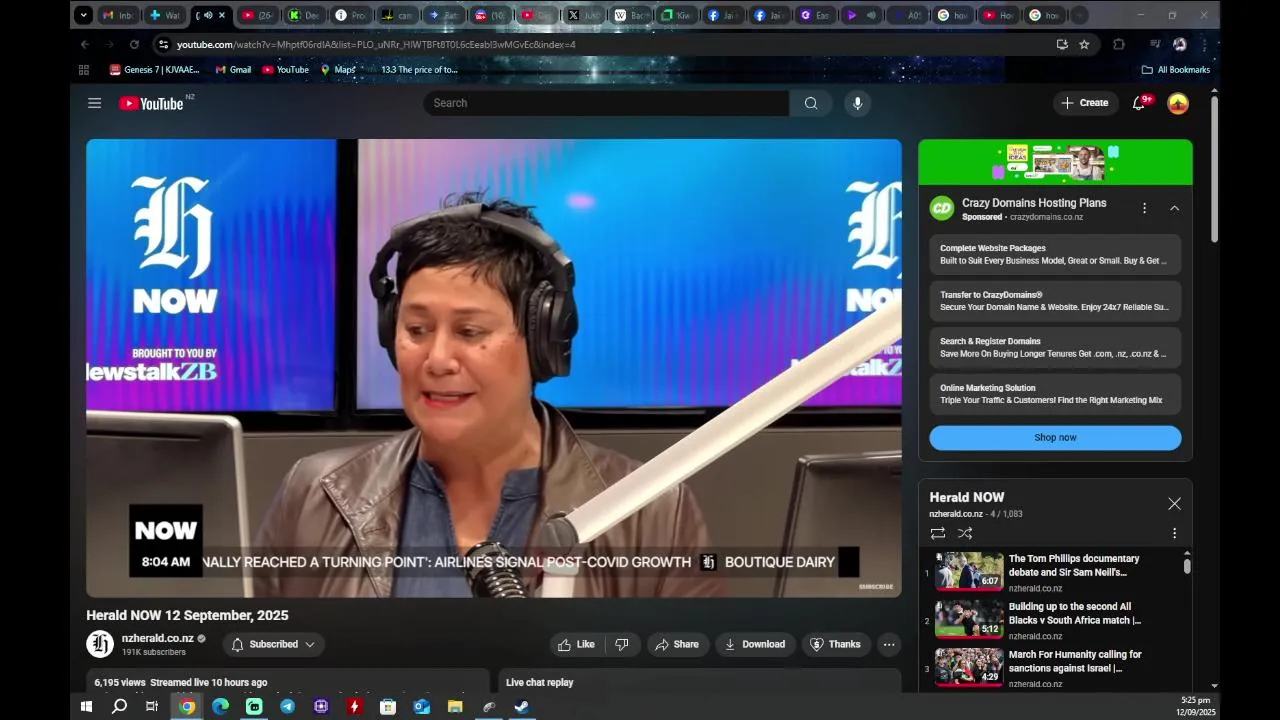
Task: Open the Chrome apps grid icon
Action: (84, 70)
